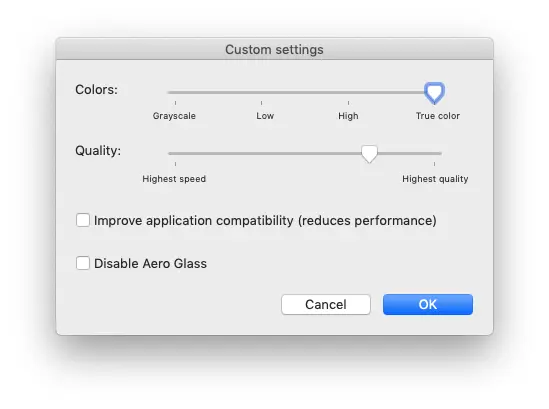
Task: Set Quality slider to Highest speed tick
Action: pos(175,153)
